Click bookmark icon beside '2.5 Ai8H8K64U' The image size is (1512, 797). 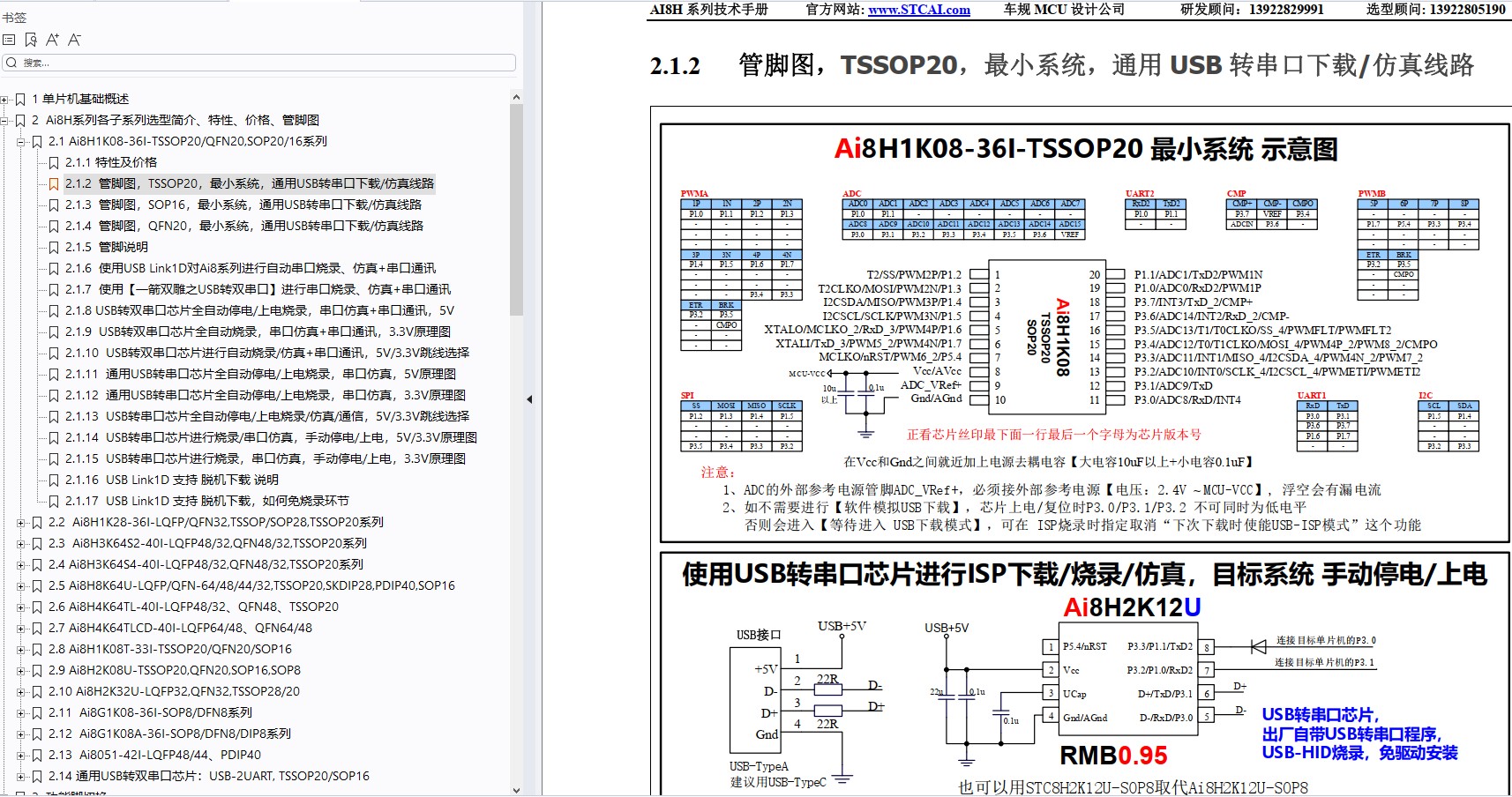point(37,586)
